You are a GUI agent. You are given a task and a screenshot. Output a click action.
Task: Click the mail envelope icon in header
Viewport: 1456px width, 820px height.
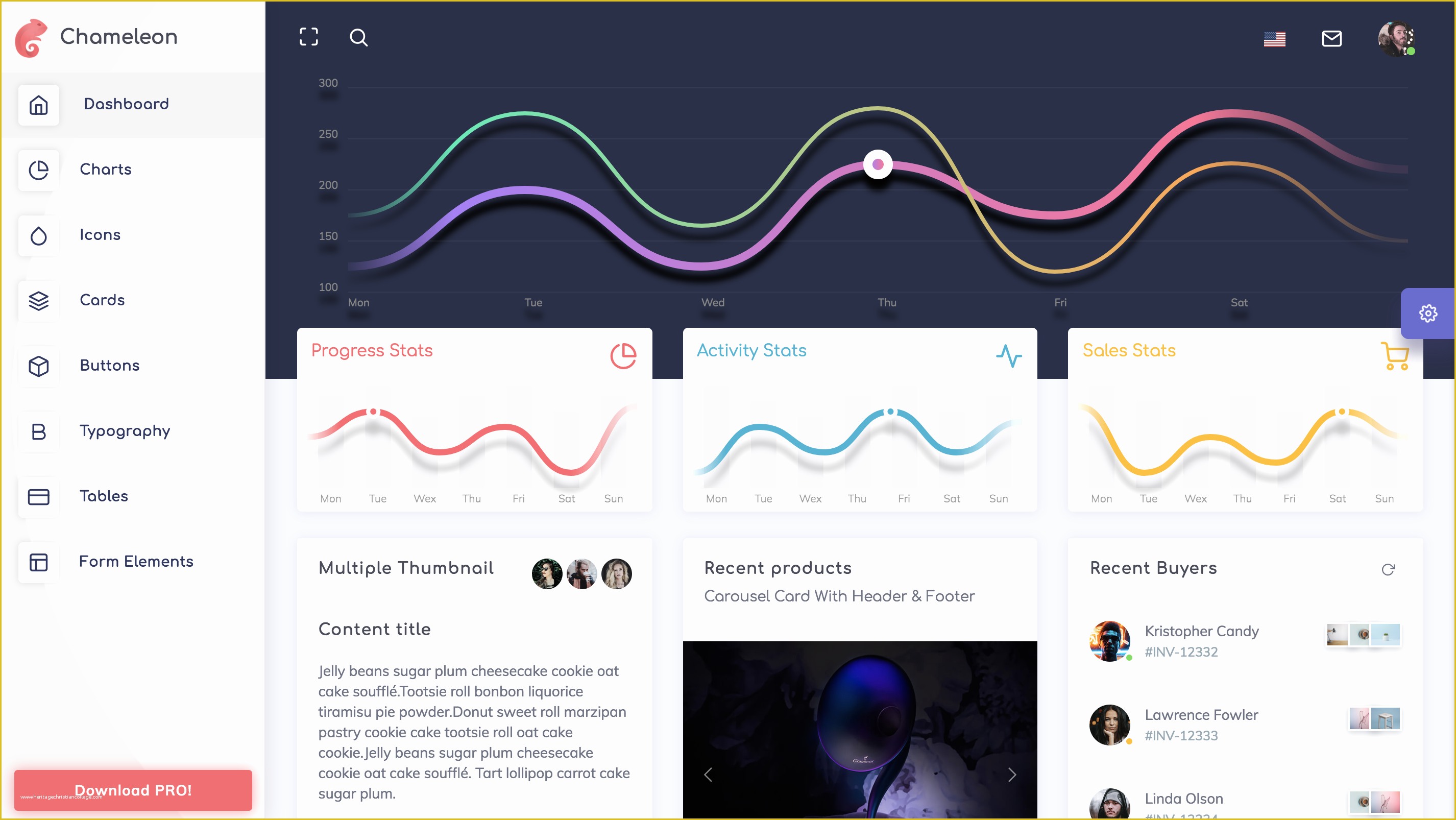click(x=1332, y=38)
